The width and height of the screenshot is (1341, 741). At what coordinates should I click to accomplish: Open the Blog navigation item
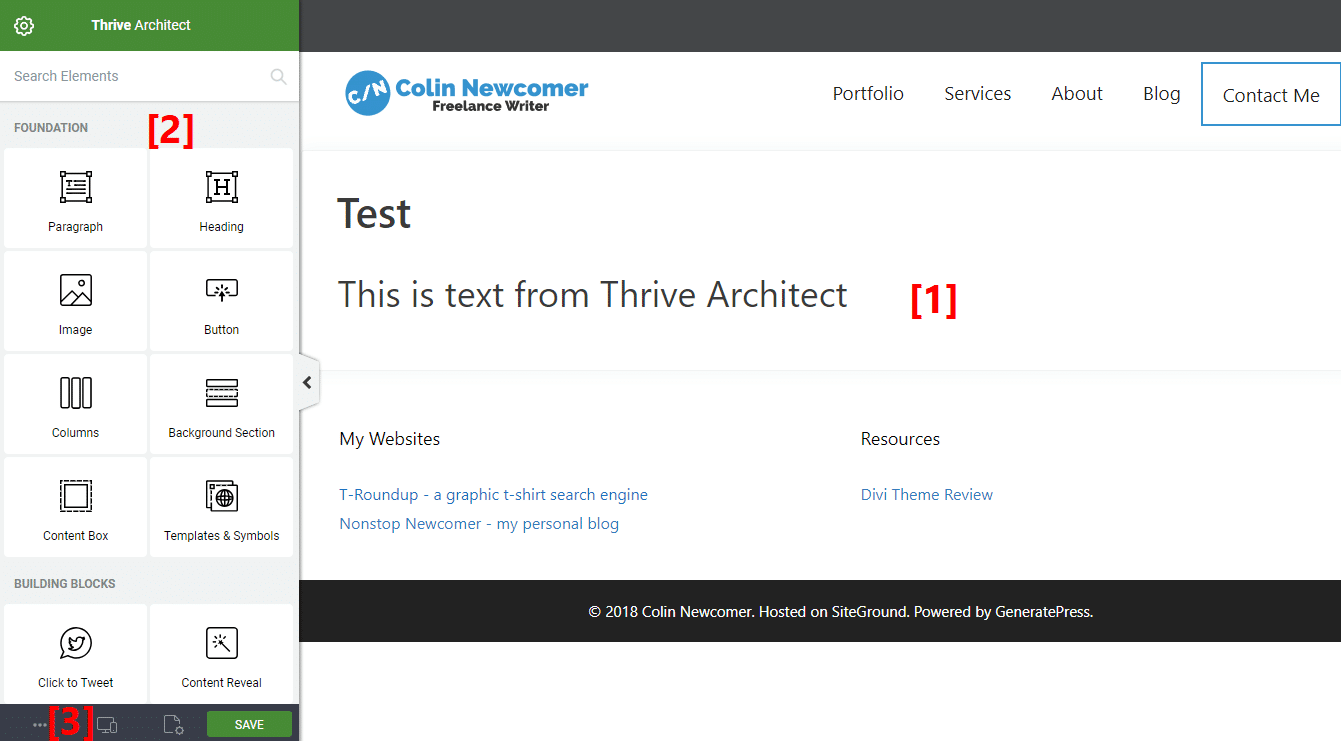pos(1161,93)
